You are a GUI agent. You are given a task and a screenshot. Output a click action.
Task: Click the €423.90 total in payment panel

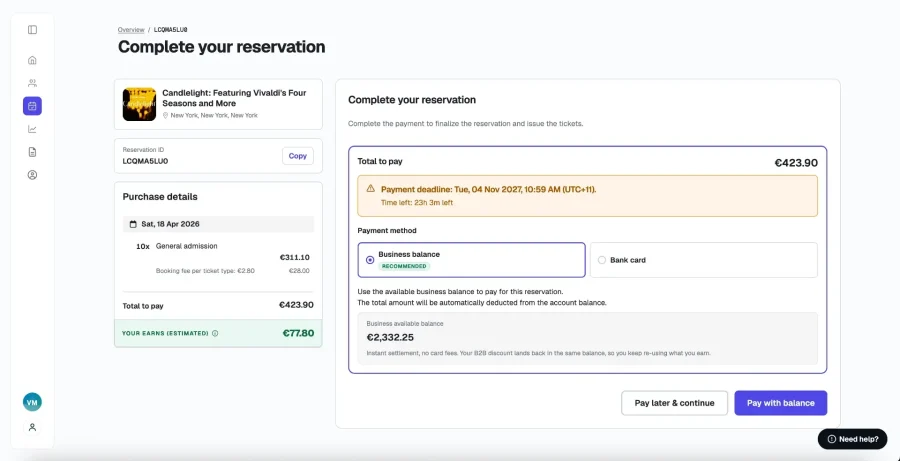click(796, 163)
